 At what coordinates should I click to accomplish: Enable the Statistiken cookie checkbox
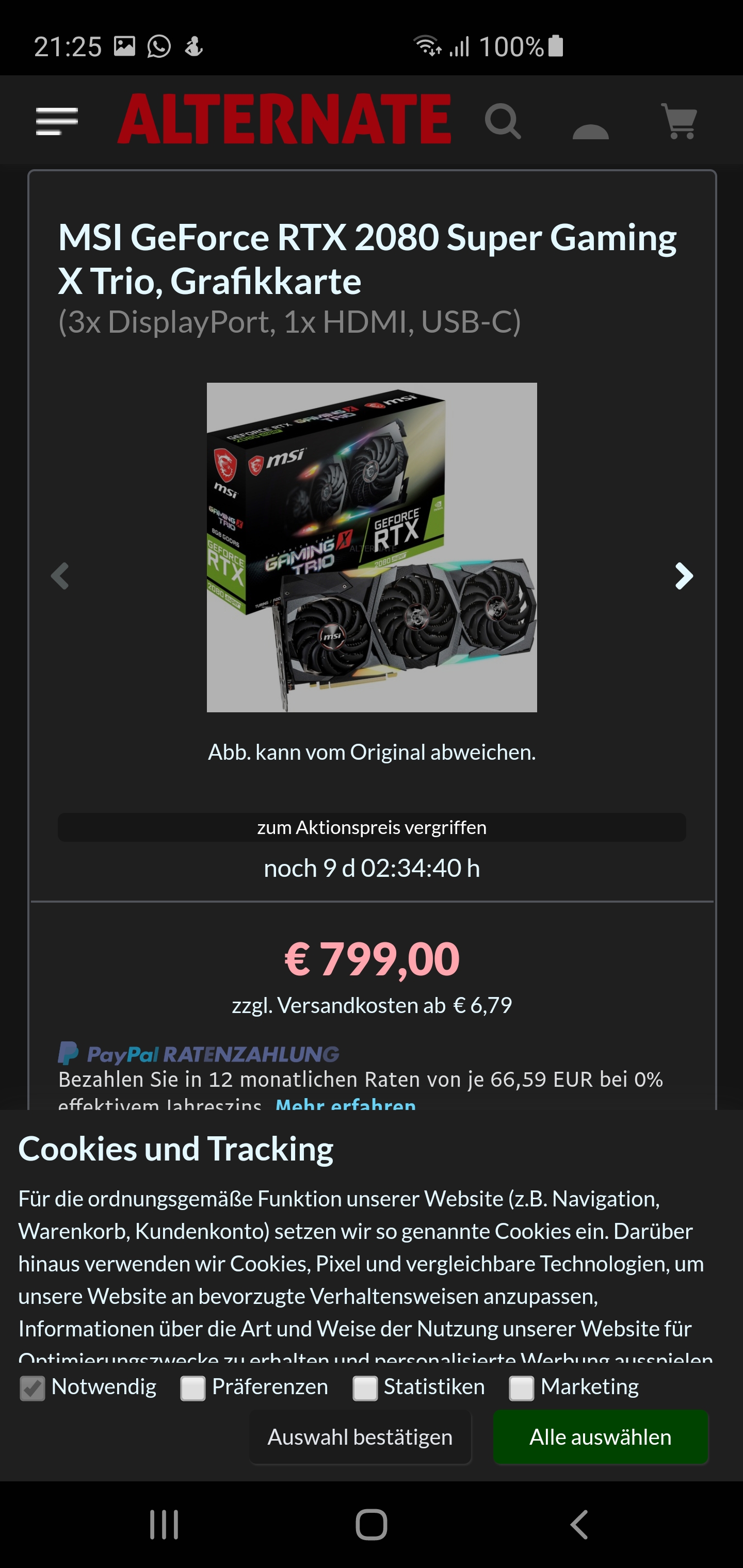[365, 1389]
